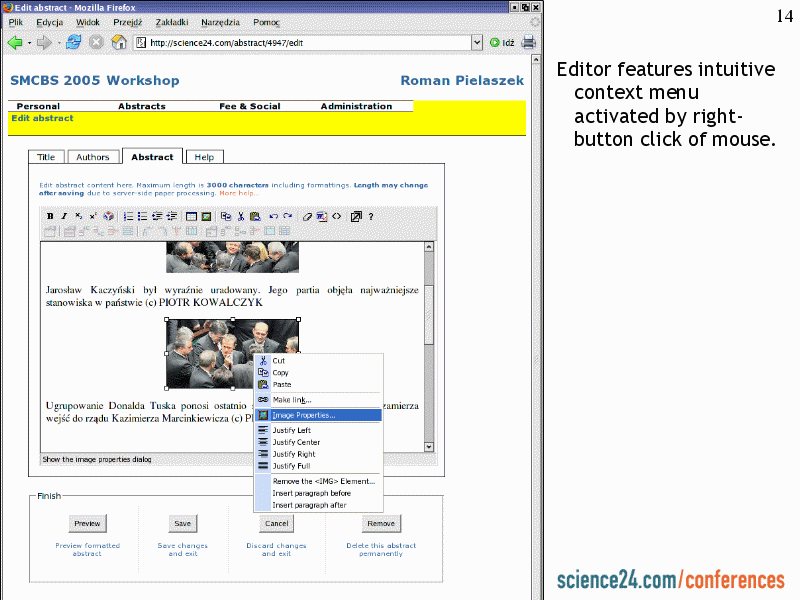Click the insert table icon
The height and width of the screenshot is (600, 800).
191,216
